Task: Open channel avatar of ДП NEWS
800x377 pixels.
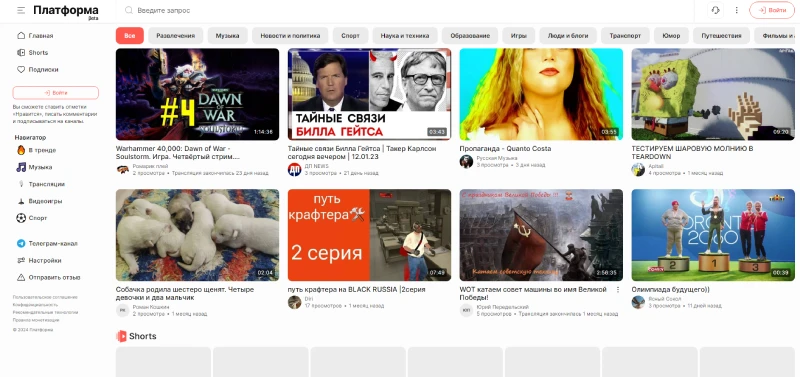Action: coord(294,169)
